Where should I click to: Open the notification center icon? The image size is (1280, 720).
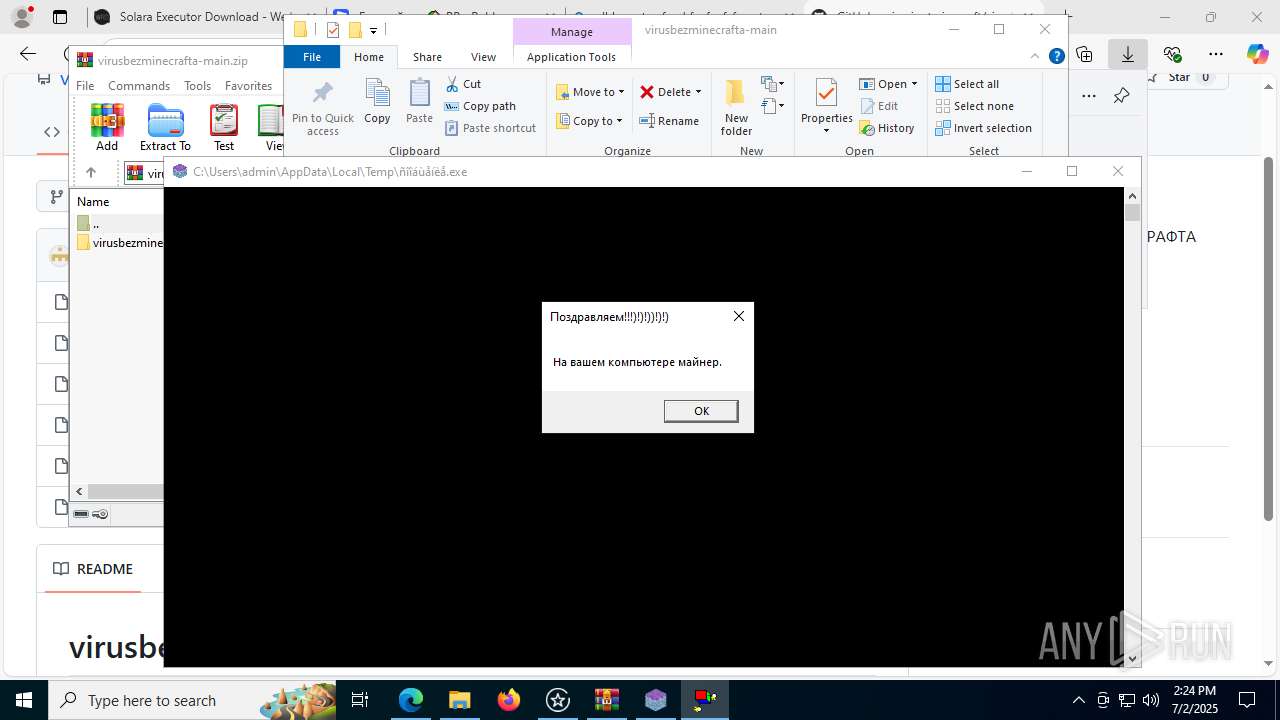[x=1247, y=700]
